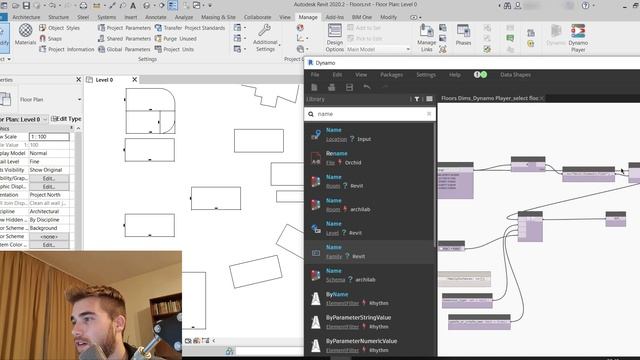Click Purge Unused
Viewport: 640px width, 360px height.
pyautogui.click(x=176, y=38)
